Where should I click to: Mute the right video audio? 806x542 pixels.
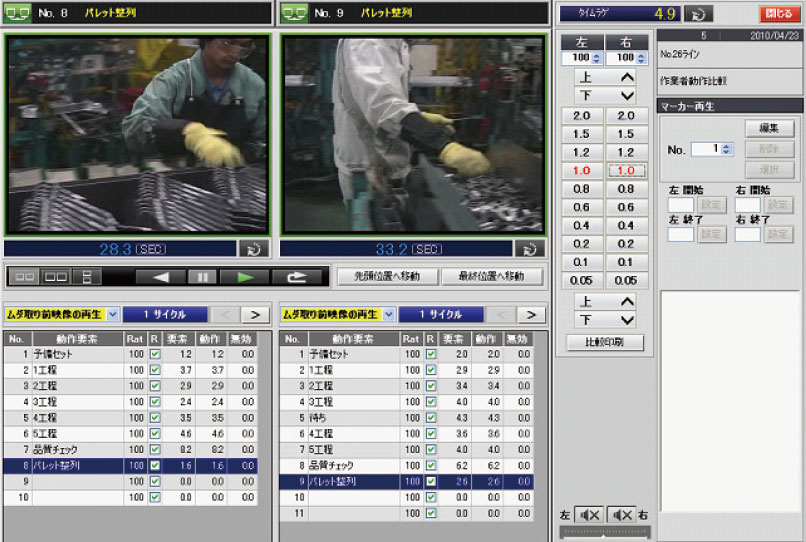621,514
